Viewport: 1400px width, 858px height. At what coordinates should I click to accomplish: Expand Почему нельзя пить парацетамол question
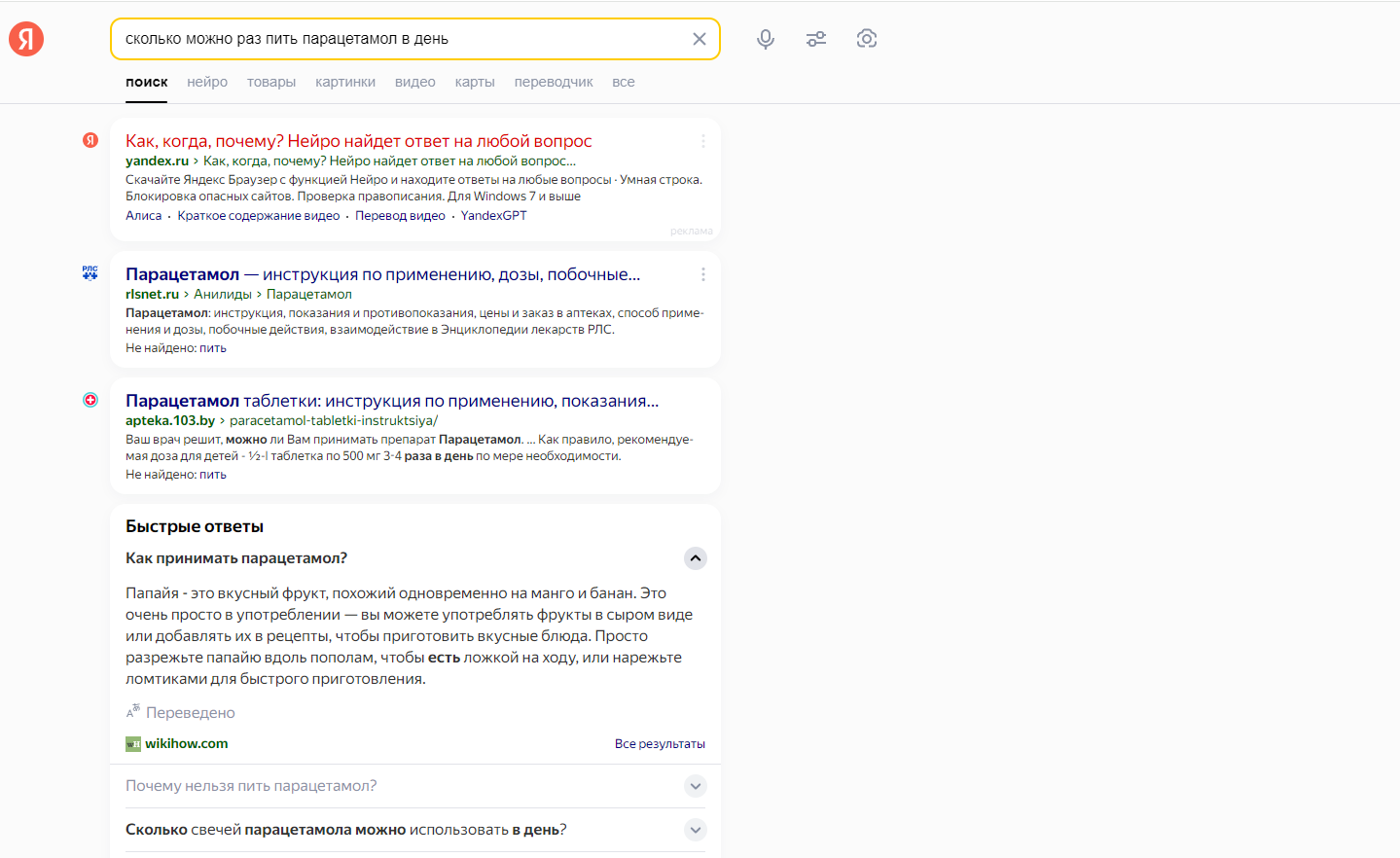695,786
